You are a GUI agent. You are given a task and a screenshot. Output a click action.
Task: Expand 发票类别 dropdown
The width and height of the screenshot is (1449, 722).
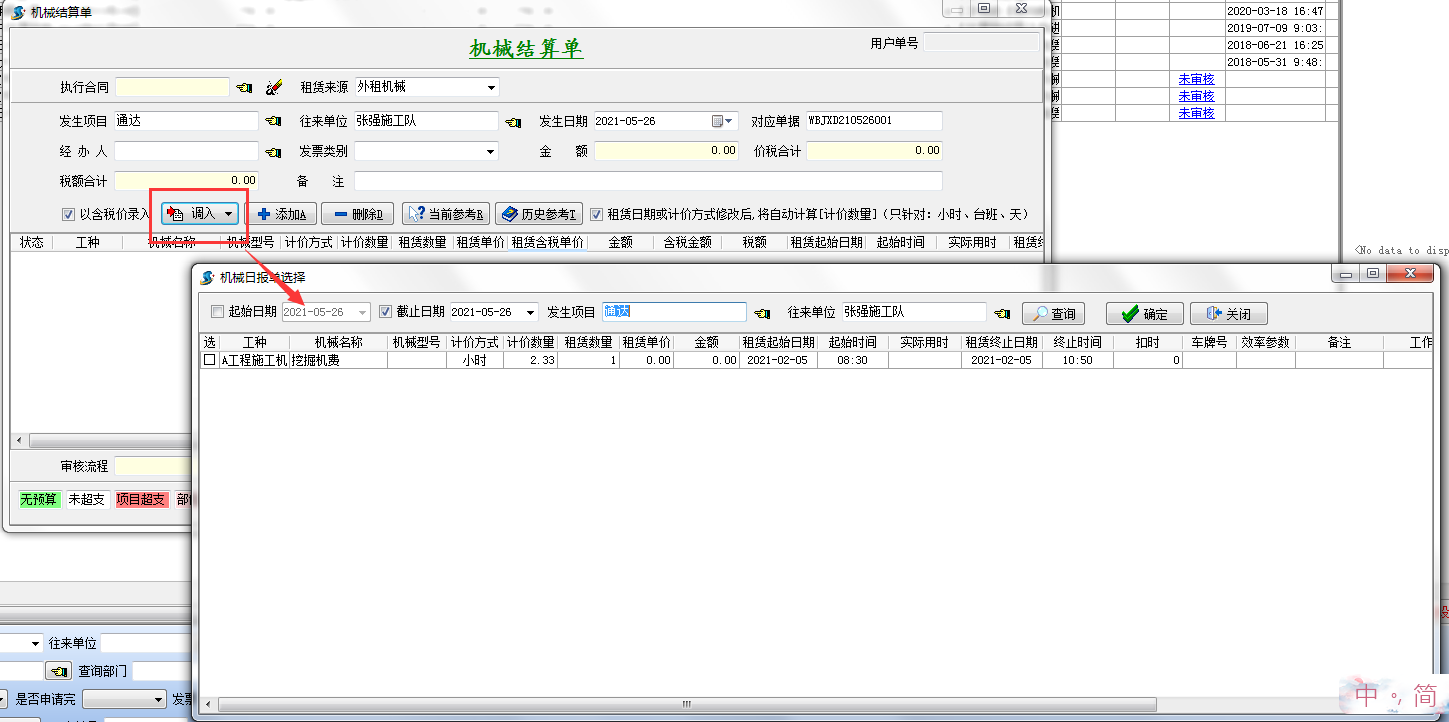coord(491,152)
